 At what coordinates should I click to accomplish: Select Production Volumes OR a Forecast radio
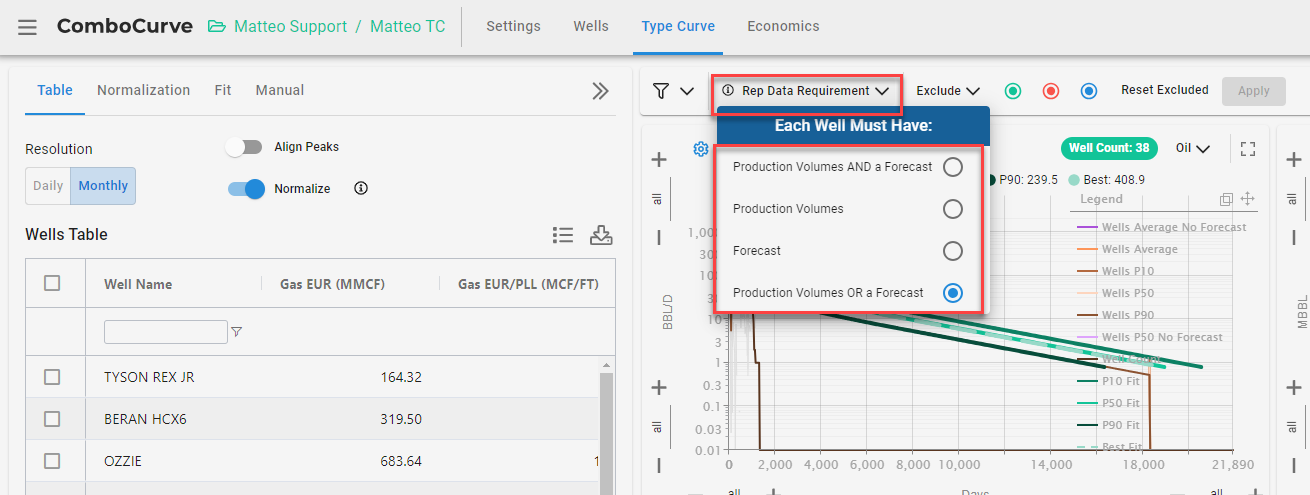953,293
